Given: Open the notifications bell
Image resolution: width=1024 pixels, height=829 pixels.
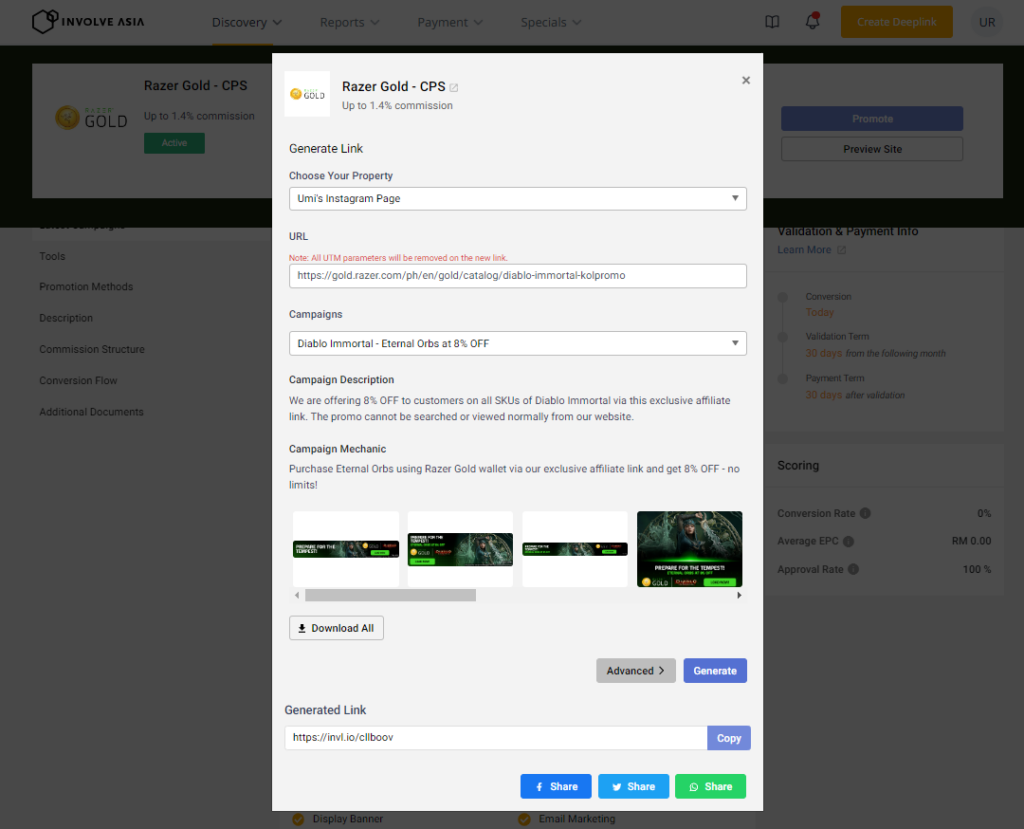Looking at the screenshot, I should (x=812, y=22).
